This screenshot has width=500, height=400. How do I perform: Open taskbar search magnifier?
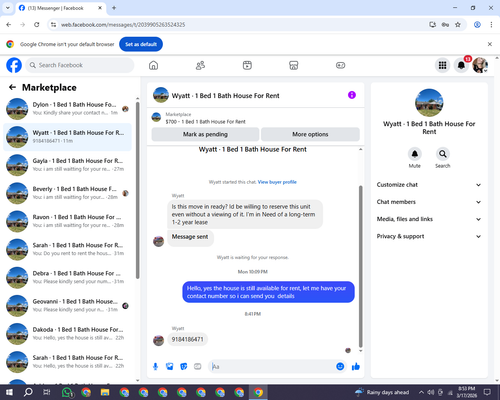coord(28,392)
